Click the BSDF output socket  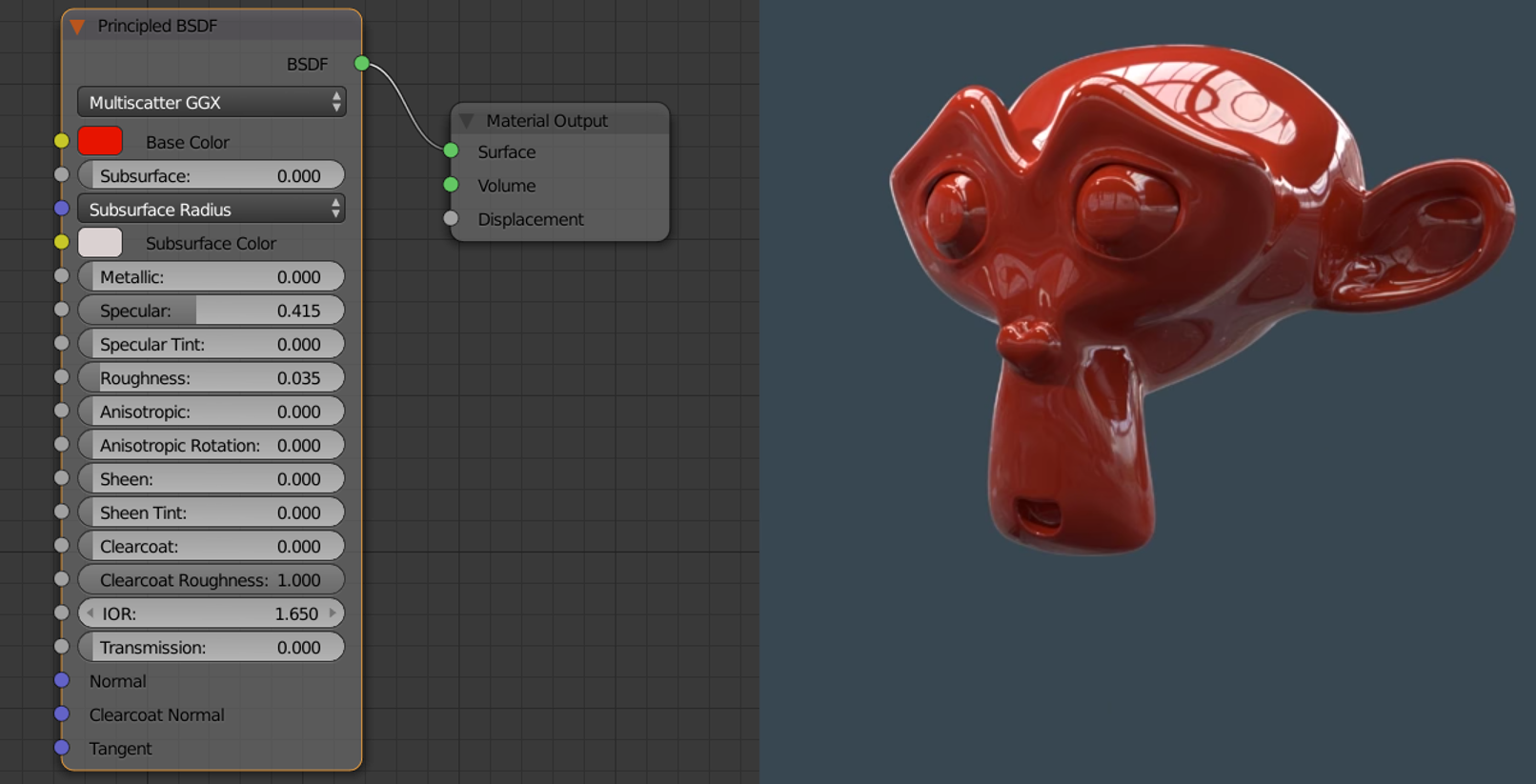pyautogui.click(x=361, y=64)
